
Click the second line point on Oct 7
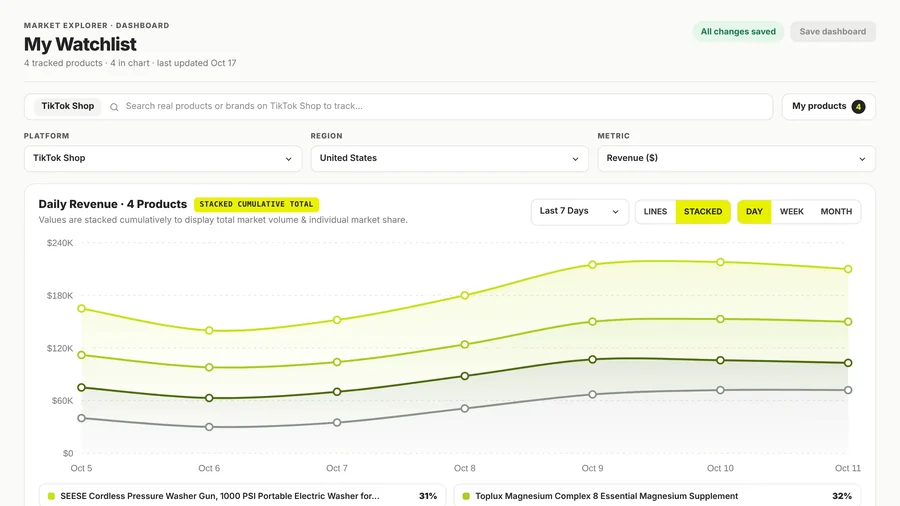tap(337, 362)
